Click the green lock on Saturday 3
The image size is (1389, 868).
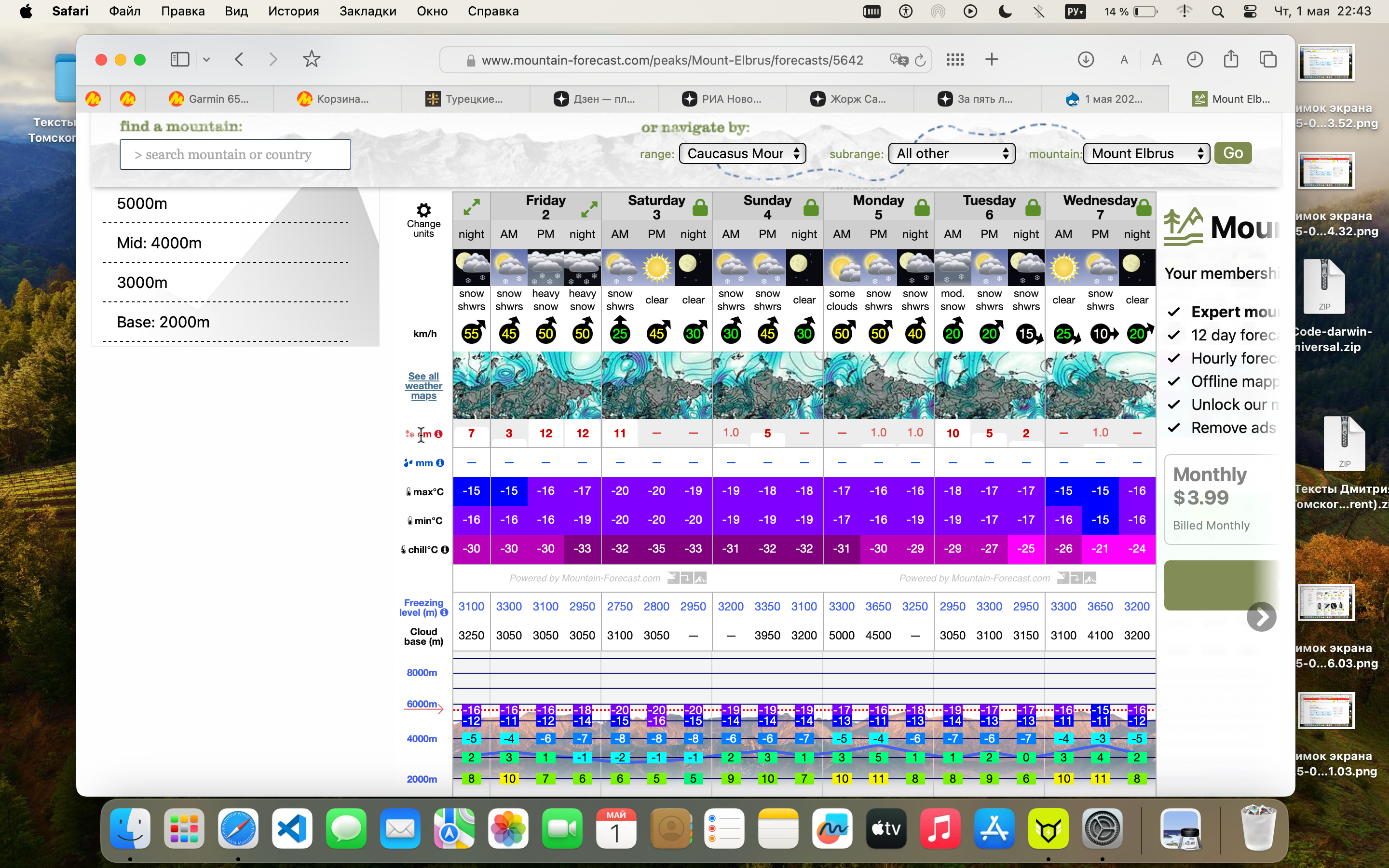click(700, 207)
